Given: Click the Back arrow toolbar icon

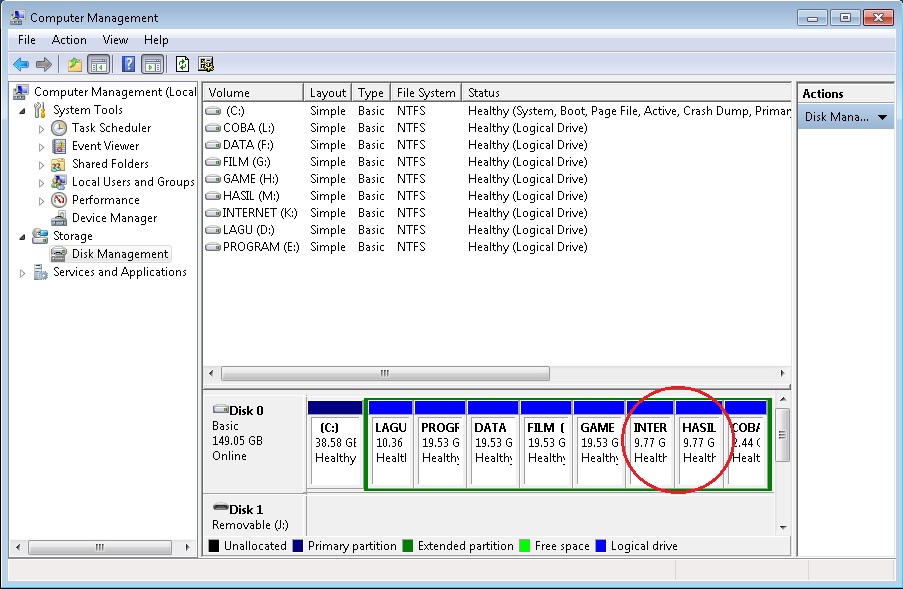Looking at the screenshot, I should click(21, 64).
